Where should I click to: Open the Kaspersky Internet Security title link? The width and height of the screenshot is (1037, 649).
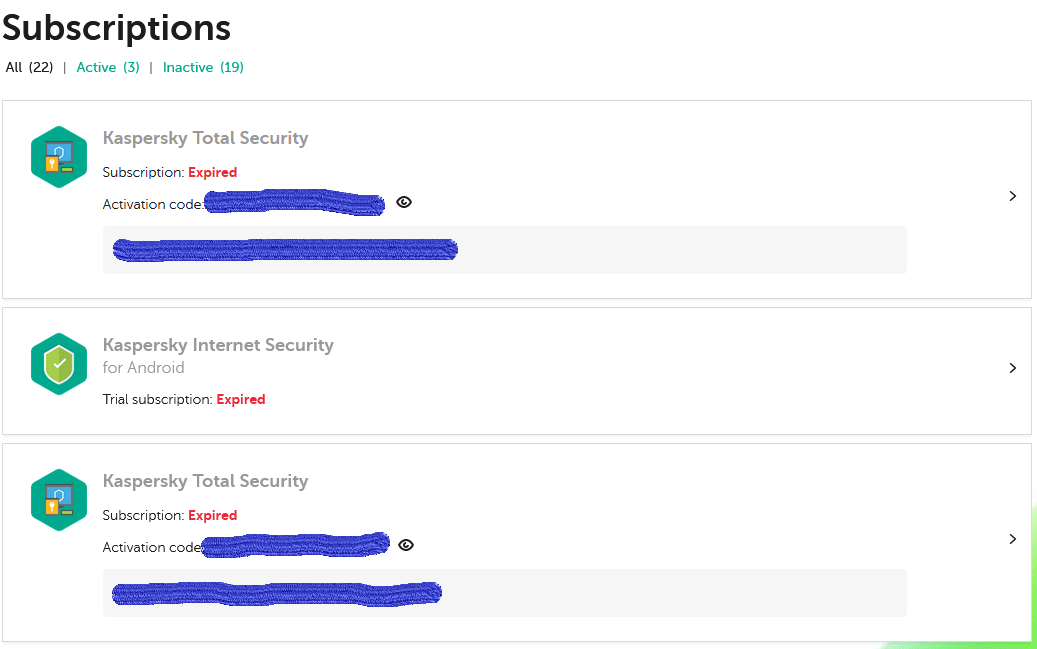pos(218,345)
